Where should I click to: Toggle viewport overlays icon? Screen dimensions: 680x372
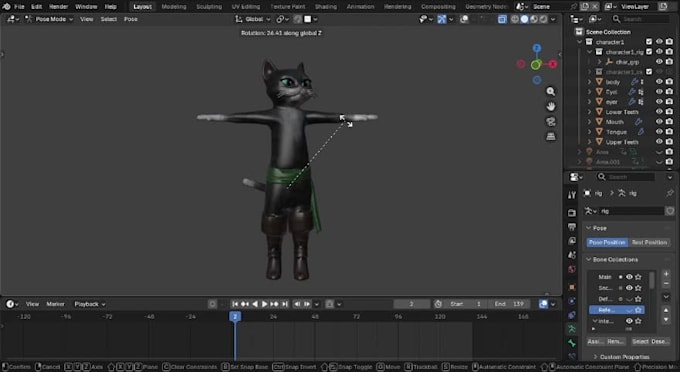tap(464, 19)
